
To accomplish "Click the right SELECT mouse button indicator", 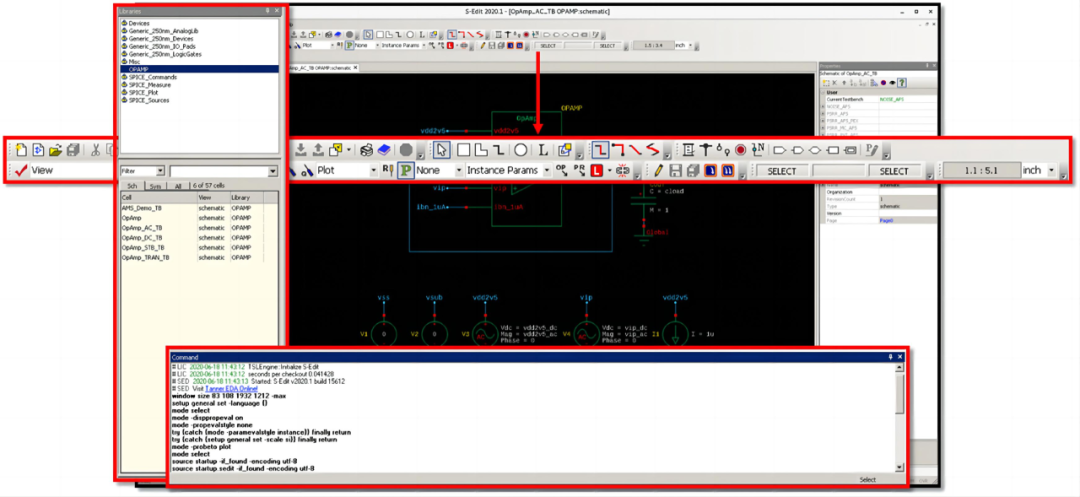I will (894, 171).
